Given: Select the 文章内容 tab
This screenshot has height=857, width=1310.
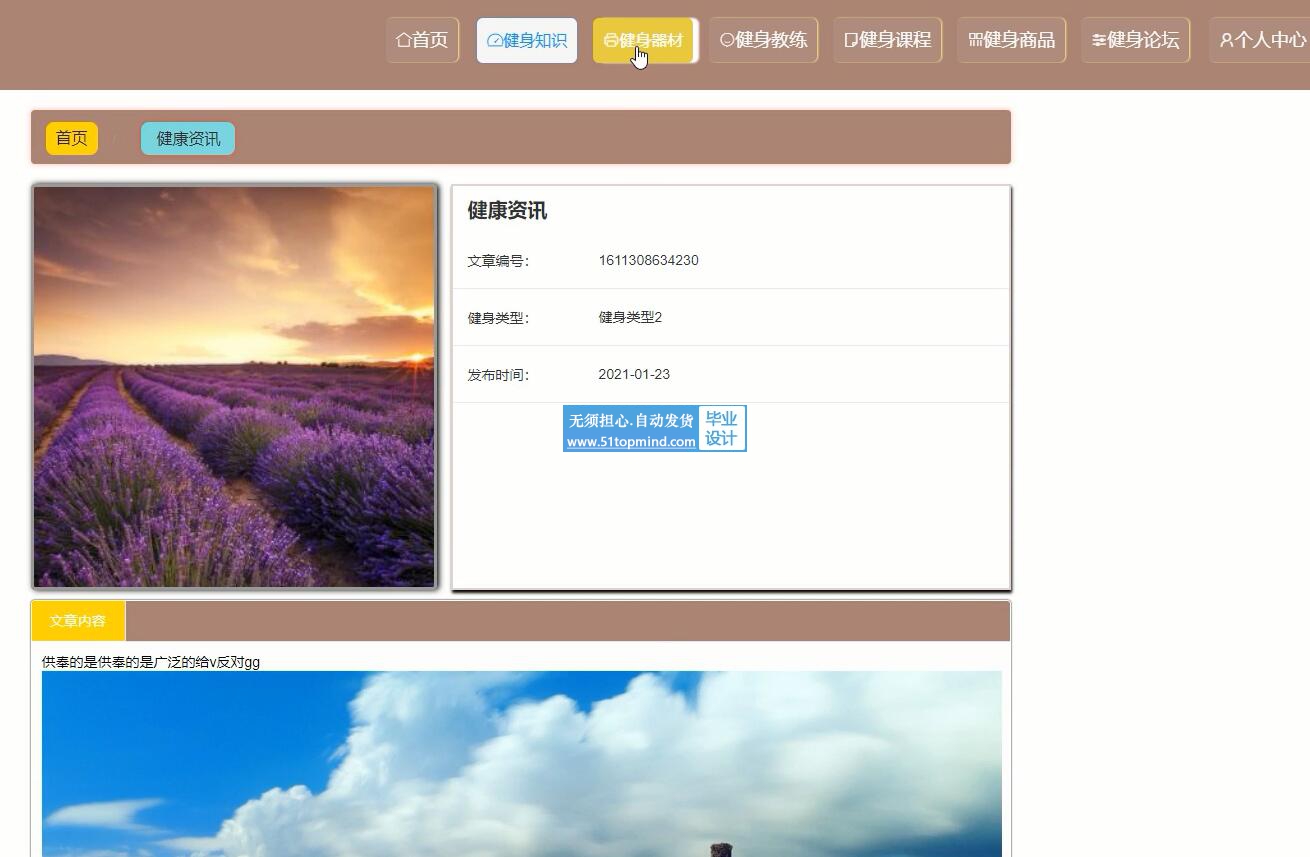Looking at the screenshot, I should click(78, 621).
